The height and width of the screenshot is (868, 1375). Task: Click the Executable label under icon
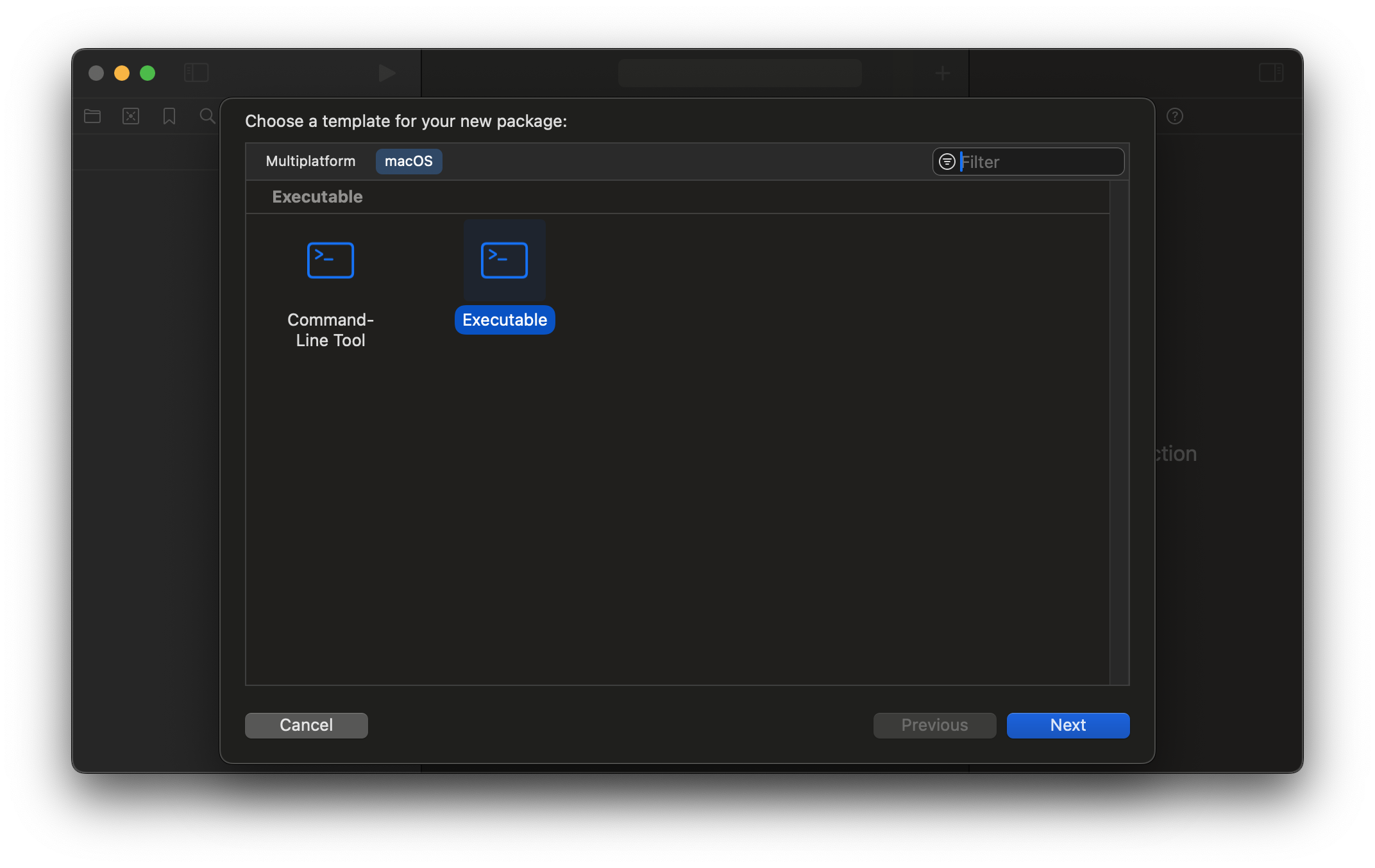coord(505,320)
